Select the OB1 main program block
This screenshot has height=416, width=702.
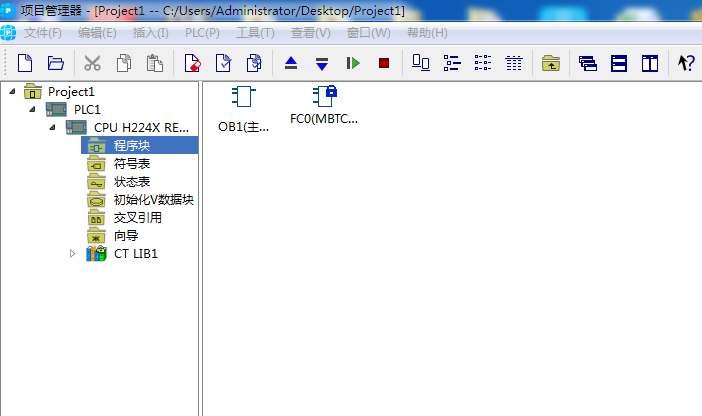(x=244, y=109)
